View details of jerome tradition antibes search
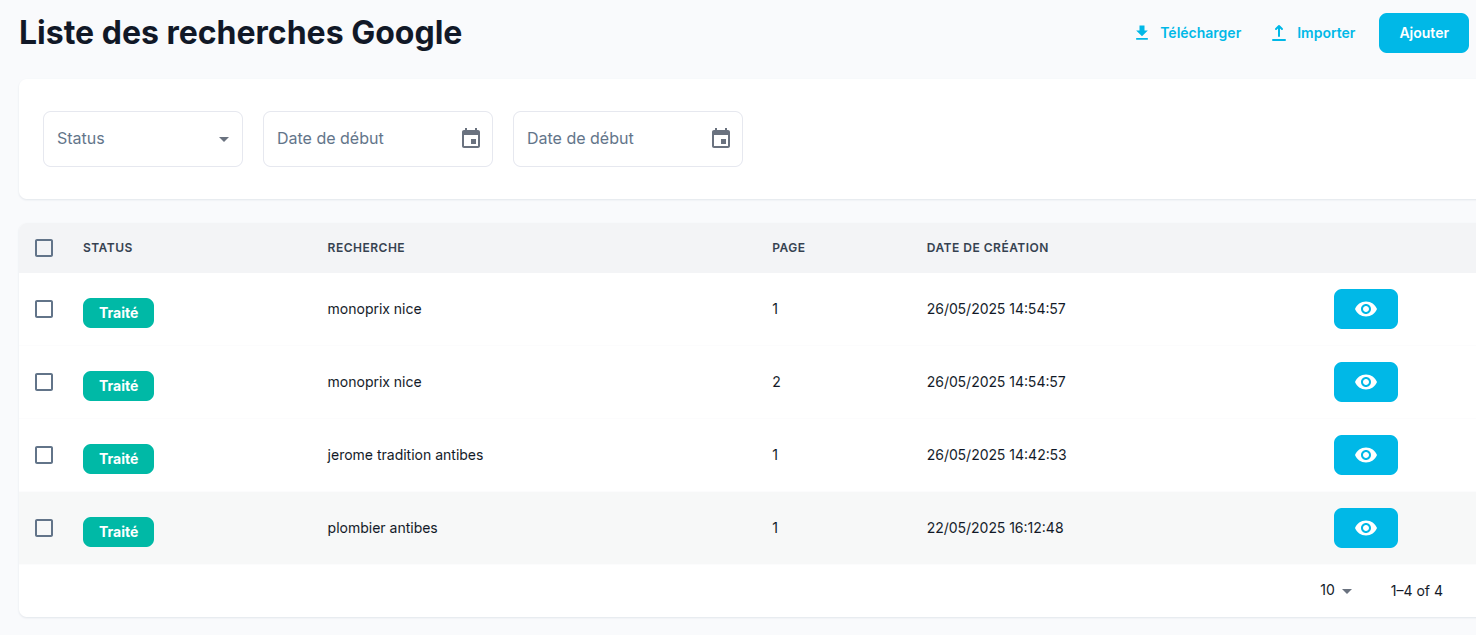 click(1365, 455)
